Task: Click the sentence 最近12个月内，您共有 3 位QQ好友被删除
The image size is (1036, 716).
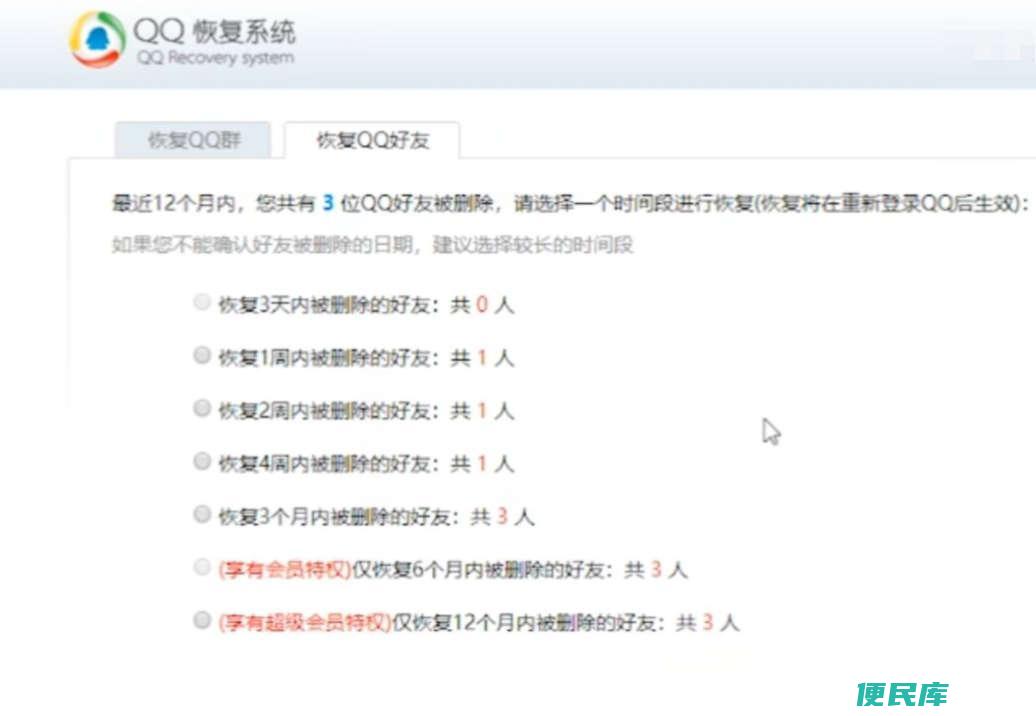Action: coord(303,203)
